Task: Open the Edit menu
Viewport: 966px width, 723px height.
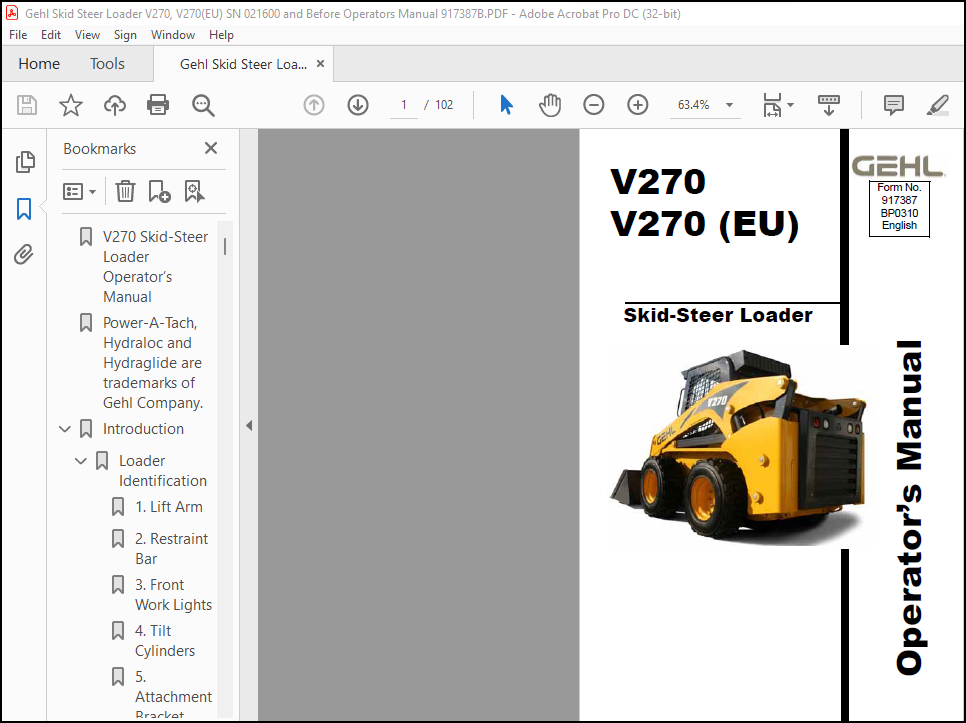Action: tap(51, 35)
